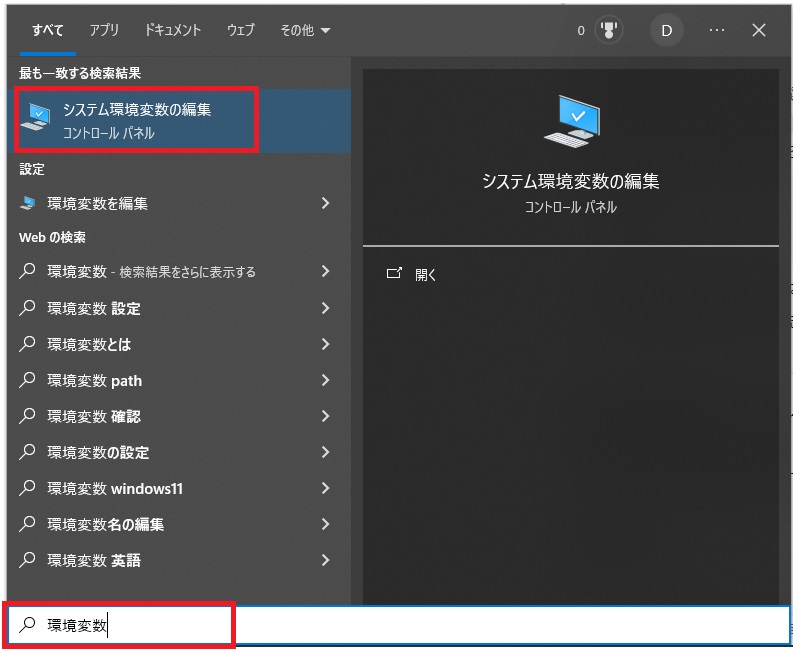Expand arrow beside 環境変数を編集
797x651 pixels.
pyautogui.click(x=326, y=203)
